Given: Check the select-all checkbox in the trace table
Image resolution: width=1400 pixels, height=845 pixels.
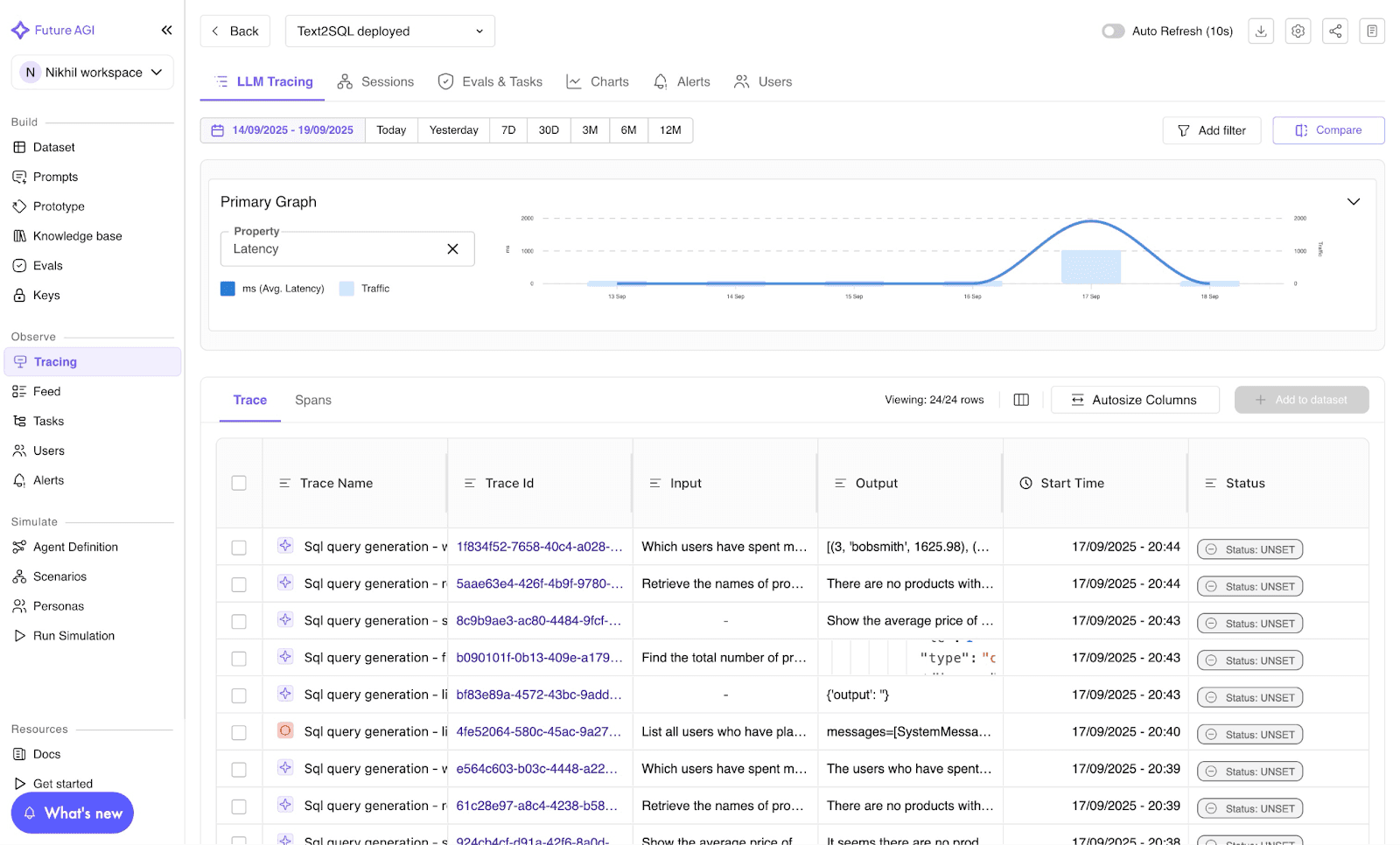Looking at the screenshot, I should click(239, 482).
